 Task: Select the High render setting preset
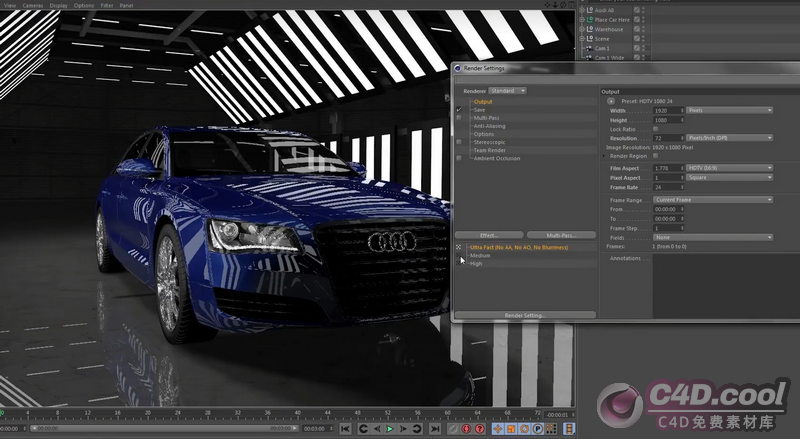pyautogui.click(x=476, y=263)
